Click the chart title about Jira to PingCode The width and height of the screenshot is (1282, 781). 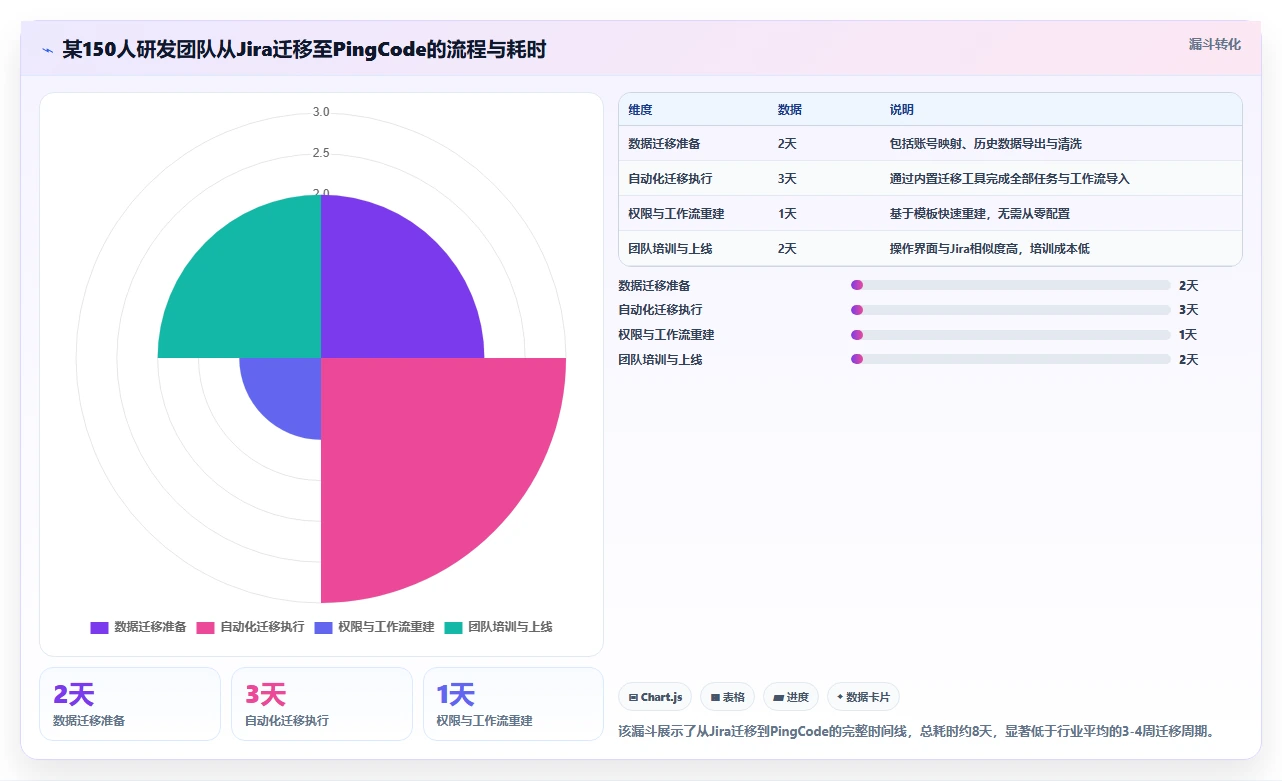point(304,50)
